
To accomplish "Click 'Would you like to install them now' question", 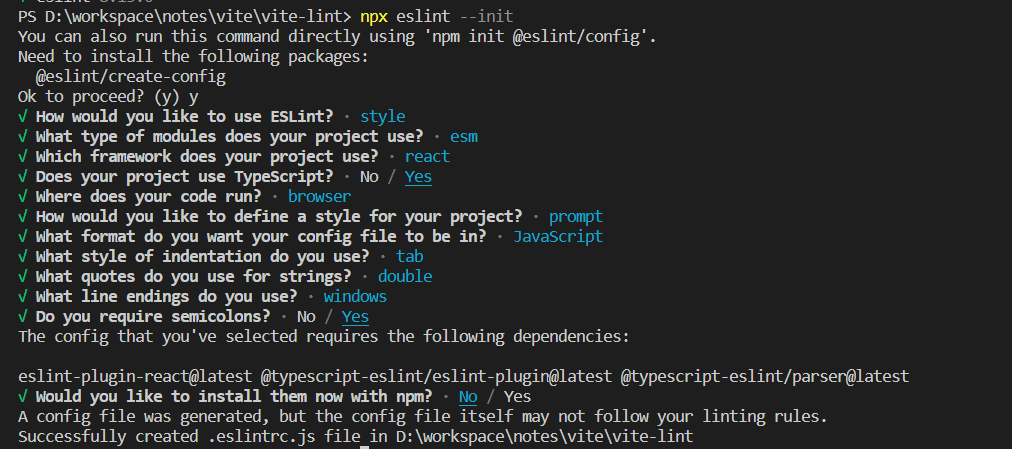I will pos(234,397).
